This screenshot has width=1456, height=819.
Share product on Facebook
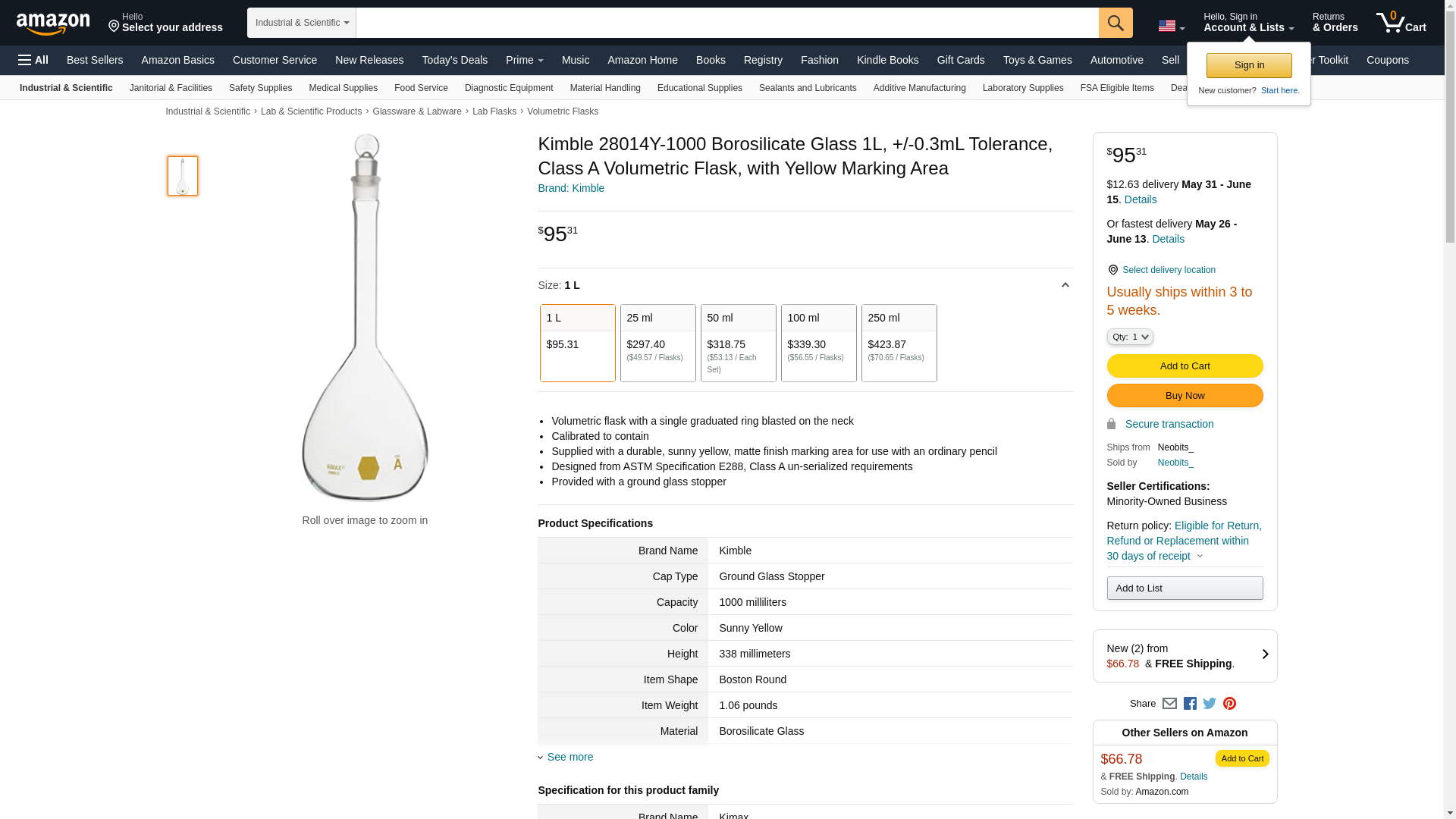[1190, 704]
